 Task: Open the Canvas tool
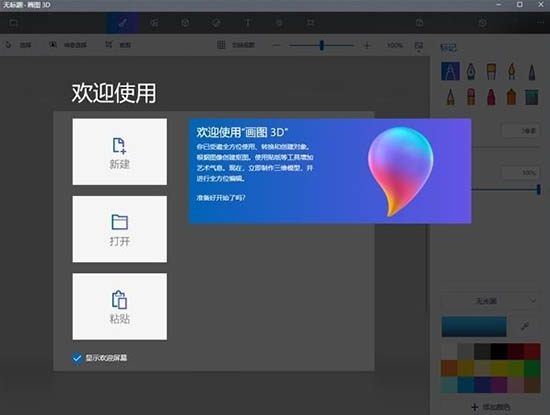pyautogui.click(x=310, y=23)
